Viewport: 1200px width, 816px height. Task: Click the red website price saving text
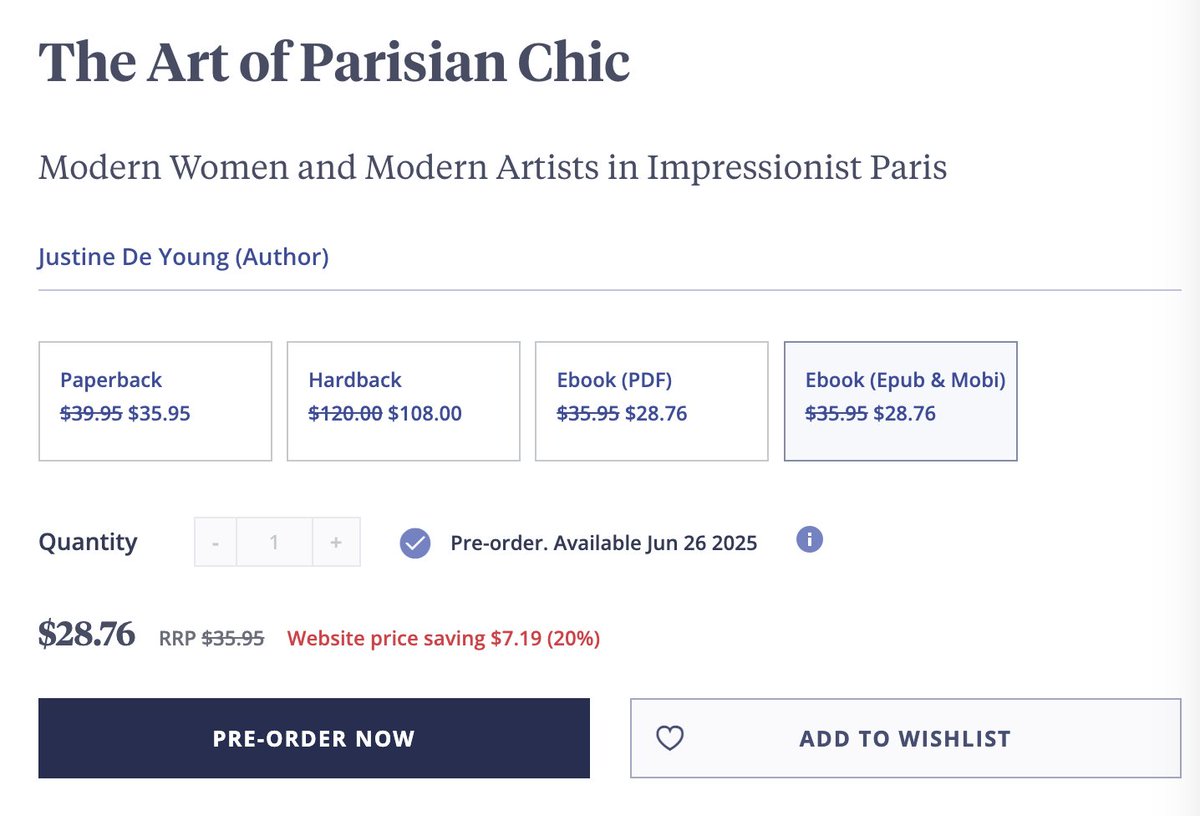pos(443,638)
